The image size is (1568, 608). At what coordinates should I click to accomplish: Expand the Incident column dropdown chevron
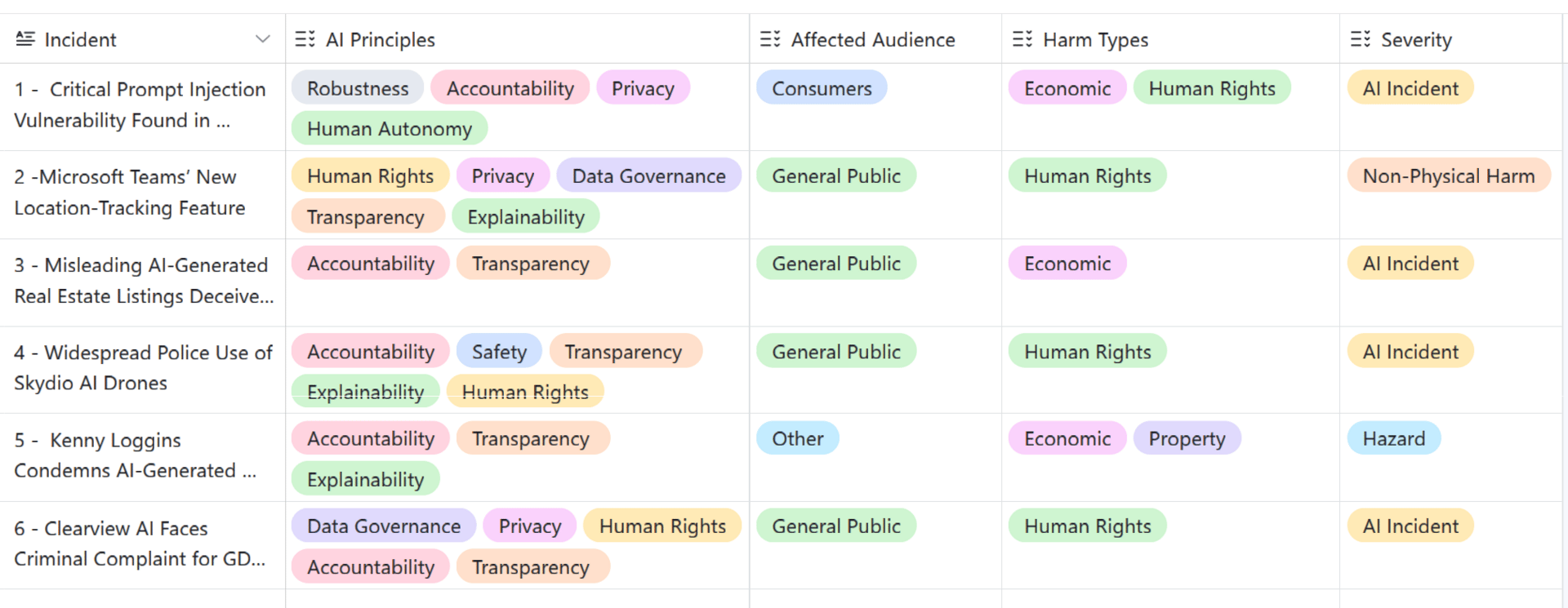pyautogui.click(x=262, y=39)
